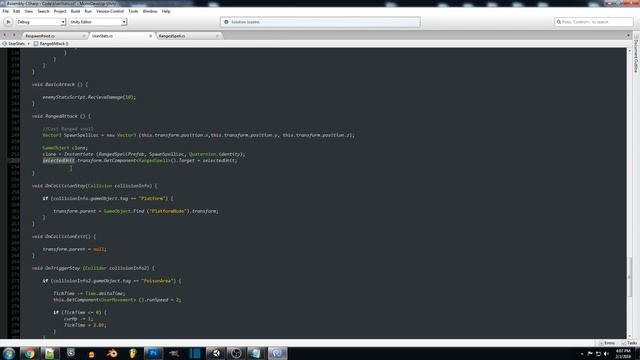Screen dimensions: 640x360
Task: Click the scroll-up arrow of the editor scrollbar
Action: 629,50
